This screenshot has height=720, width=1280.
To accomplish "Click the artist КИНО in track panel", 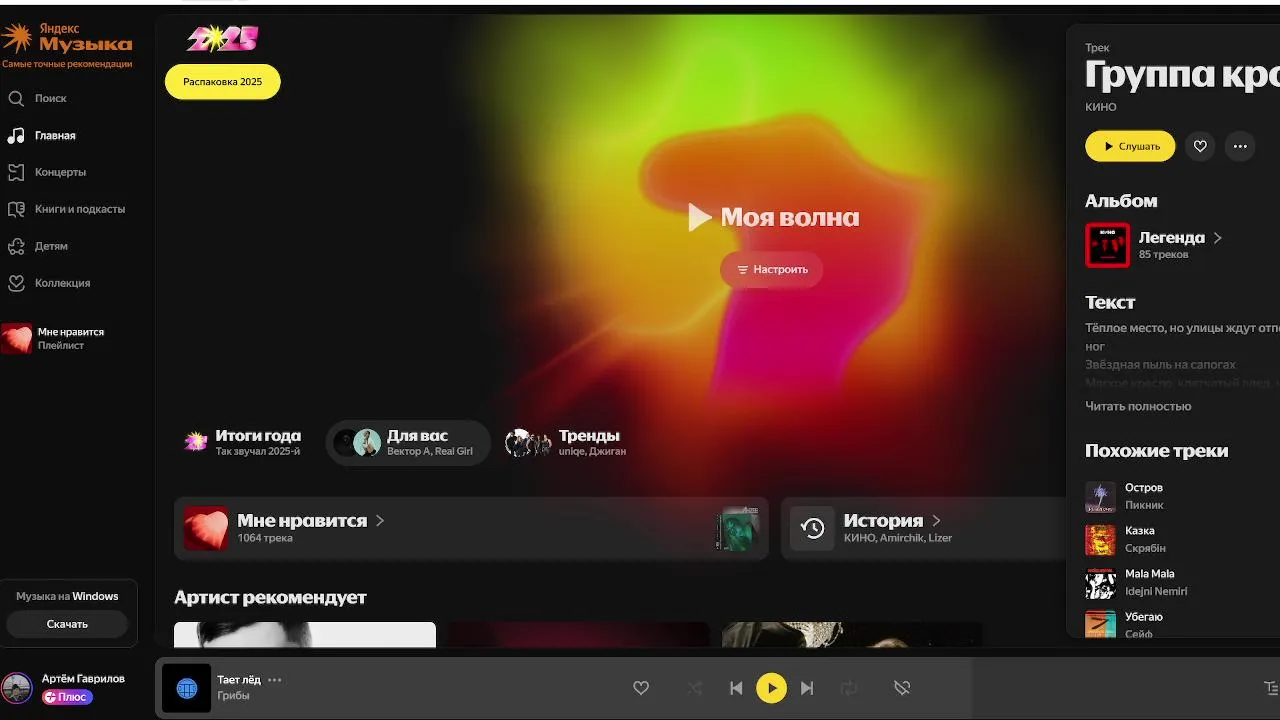I will pos(1100,107).
